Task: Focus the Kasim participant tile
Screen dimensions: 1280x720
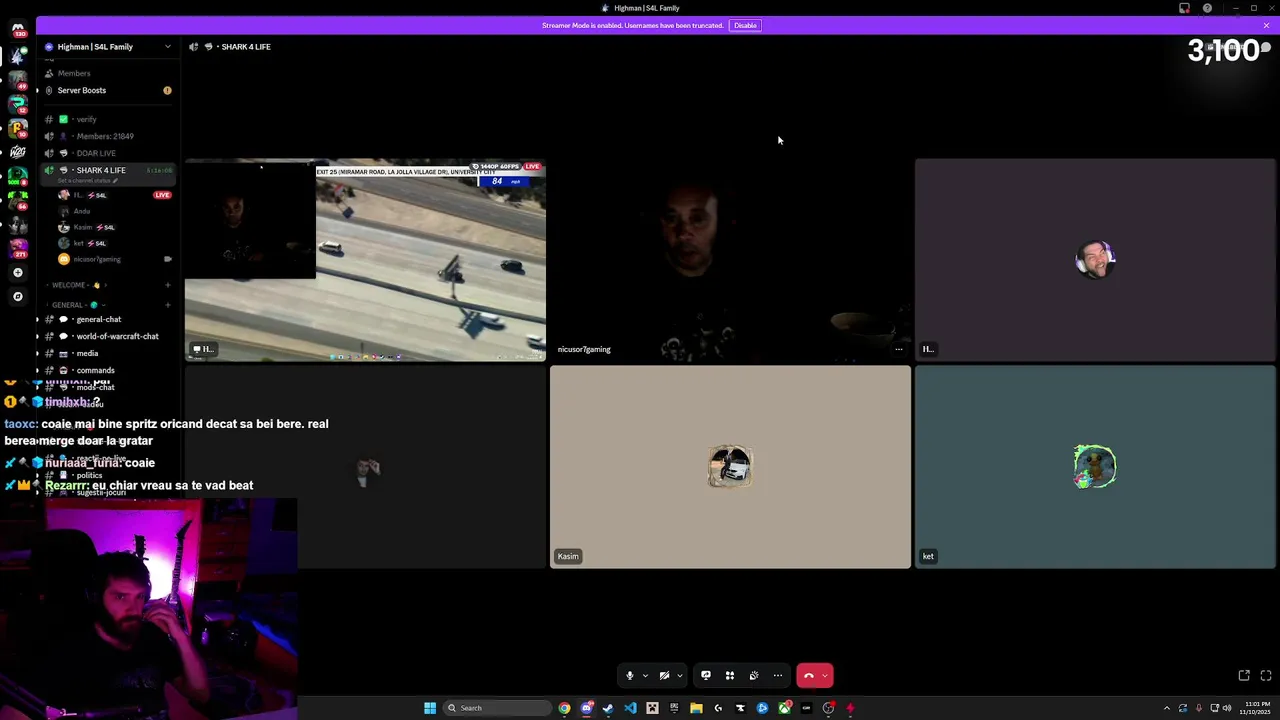Action: pos(731,467)
